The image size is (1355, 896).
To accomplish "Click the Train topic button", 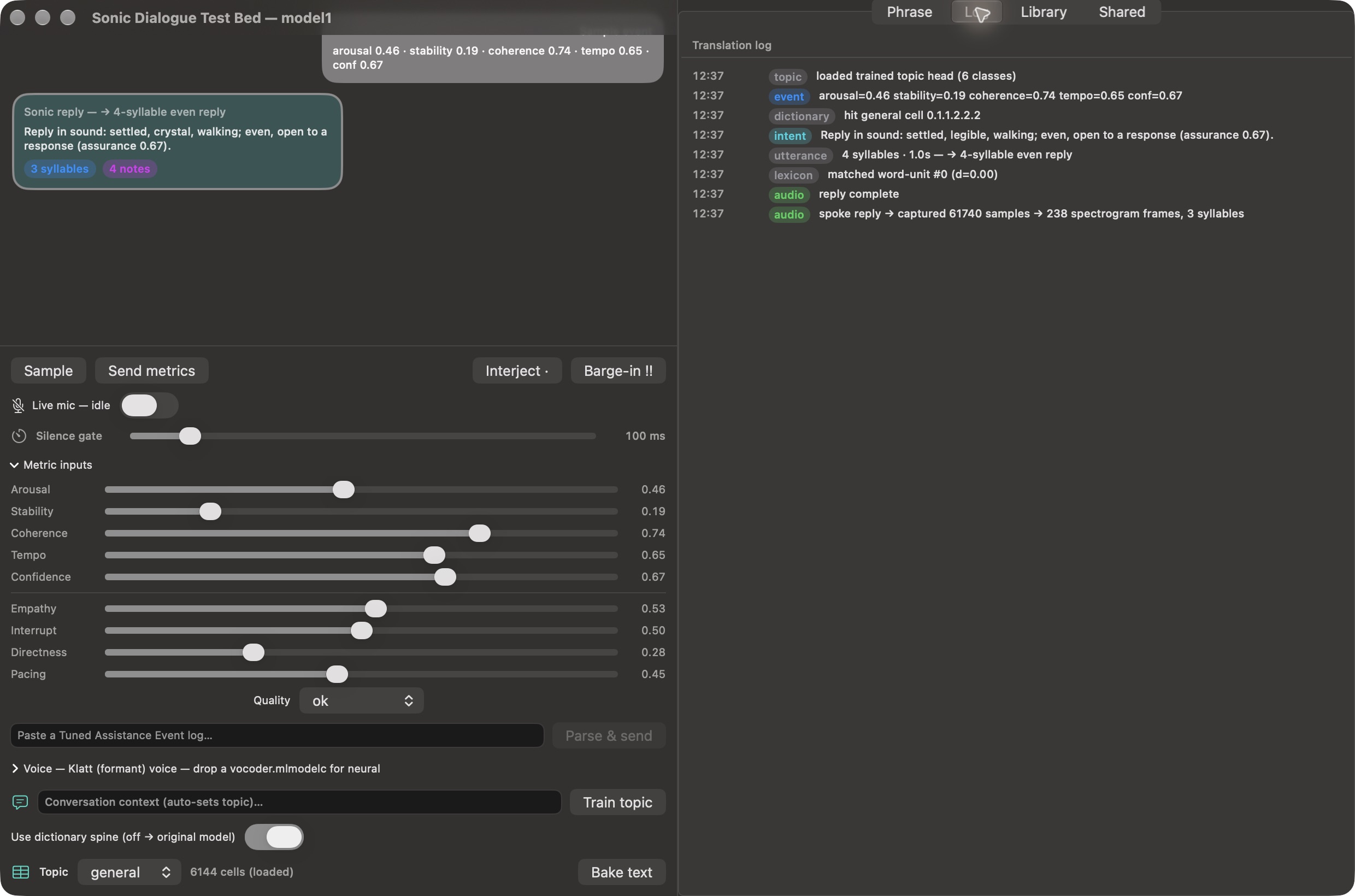I will pyautogui.click(x=617, y=802).
